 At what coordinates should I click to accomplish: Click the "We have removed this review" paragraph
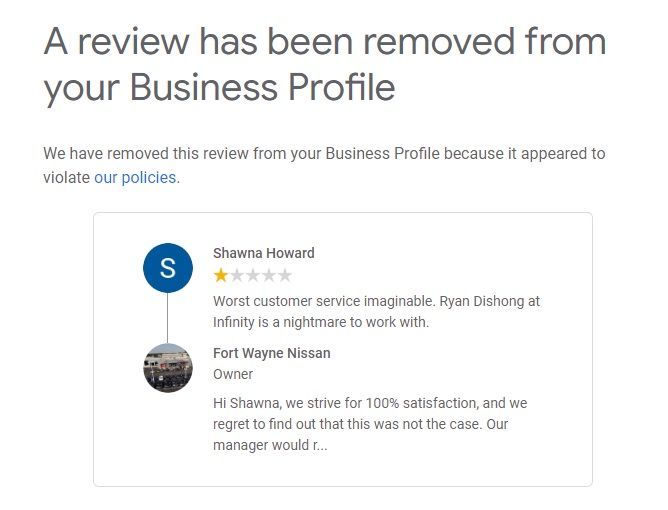point(324,154)
